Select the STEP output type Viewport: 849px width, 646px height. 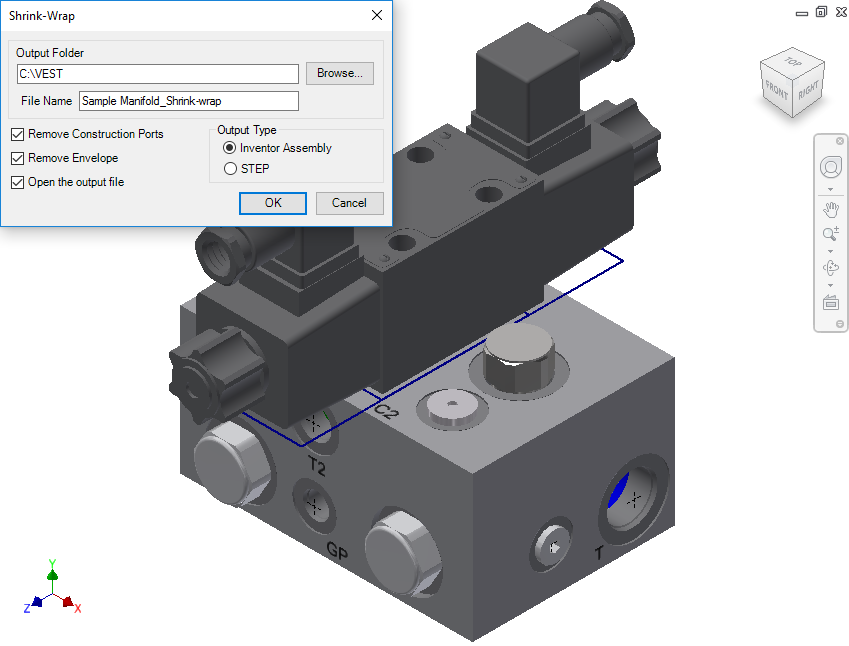231,169
